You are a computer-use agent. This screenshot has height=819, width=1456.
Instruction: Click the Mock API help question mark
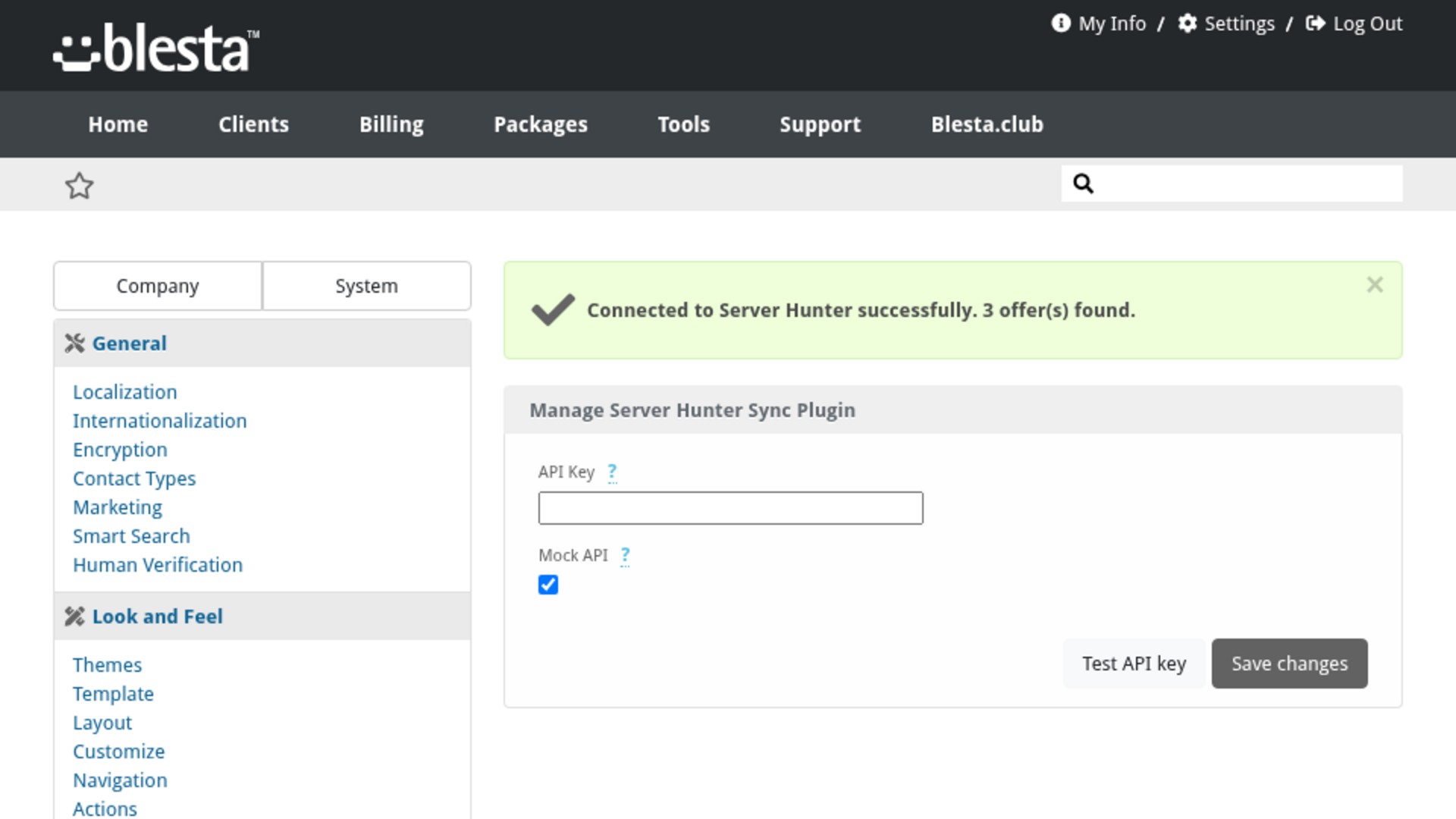pos(625,556)
